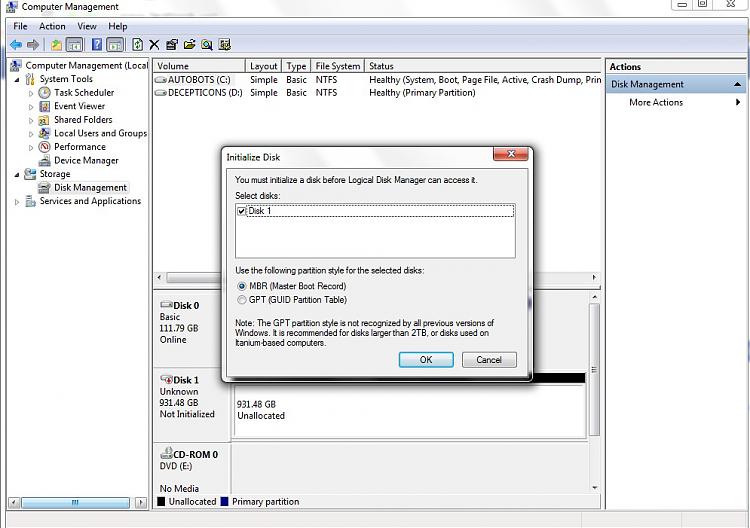Click the volume list right scroll arrow
Screen dimensions: 750x528
coord(594,277)
